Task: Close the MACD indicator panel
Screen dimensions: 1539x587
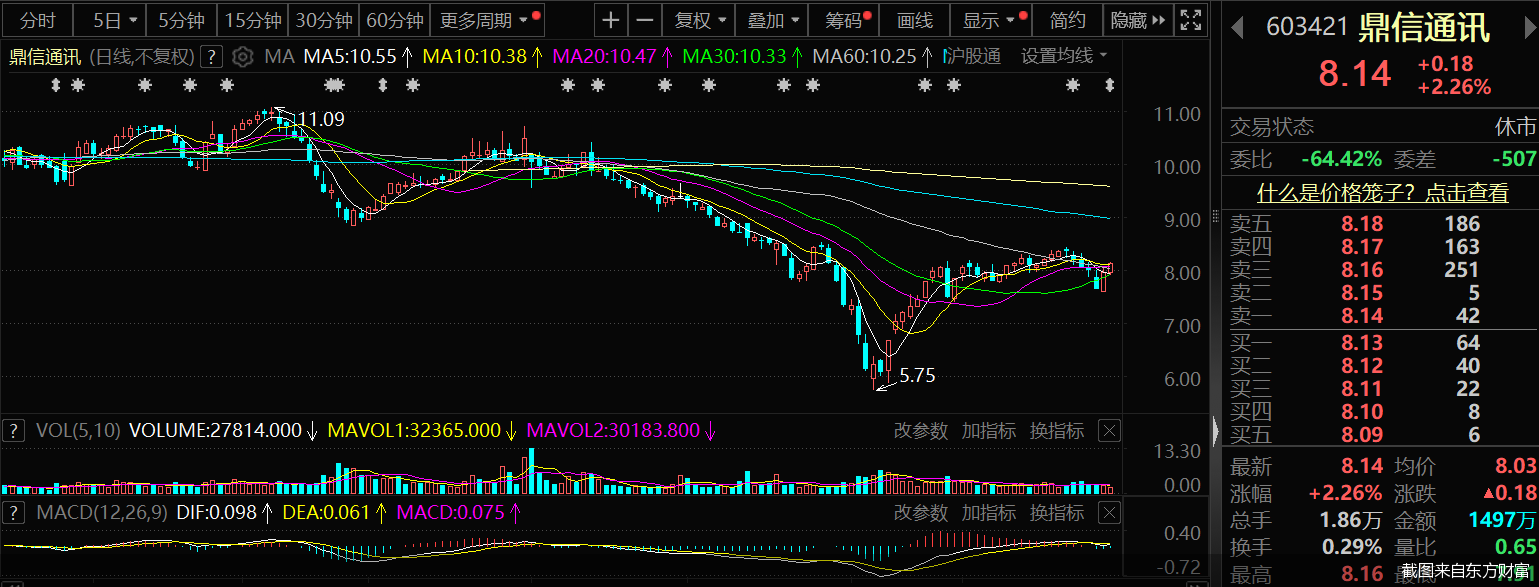Action: (1109, 513)
